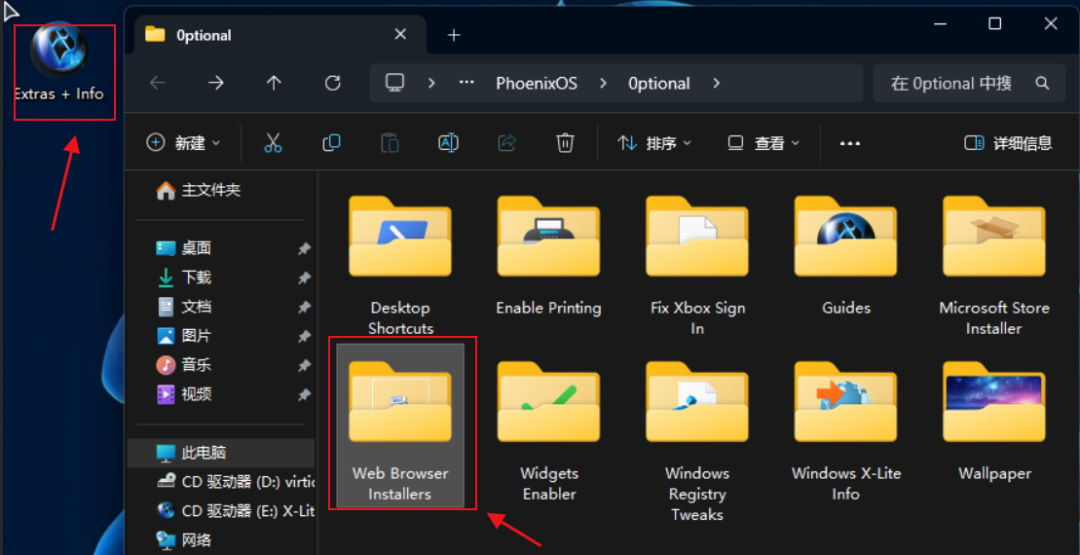Add a new Explorer tab
Screen dimensions: 1080x555
pyautogui.click(x=453, y=35)
